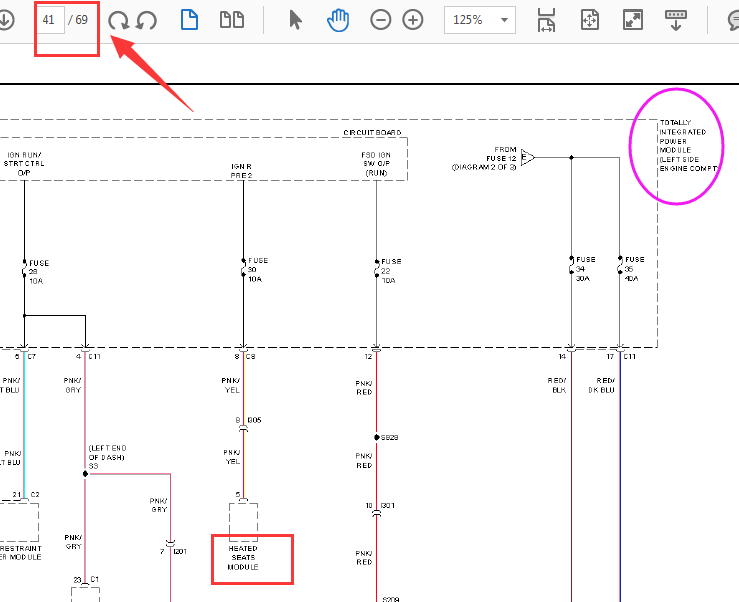Zoom out with the minus button

pyautogui.click(x=381, y=20)
